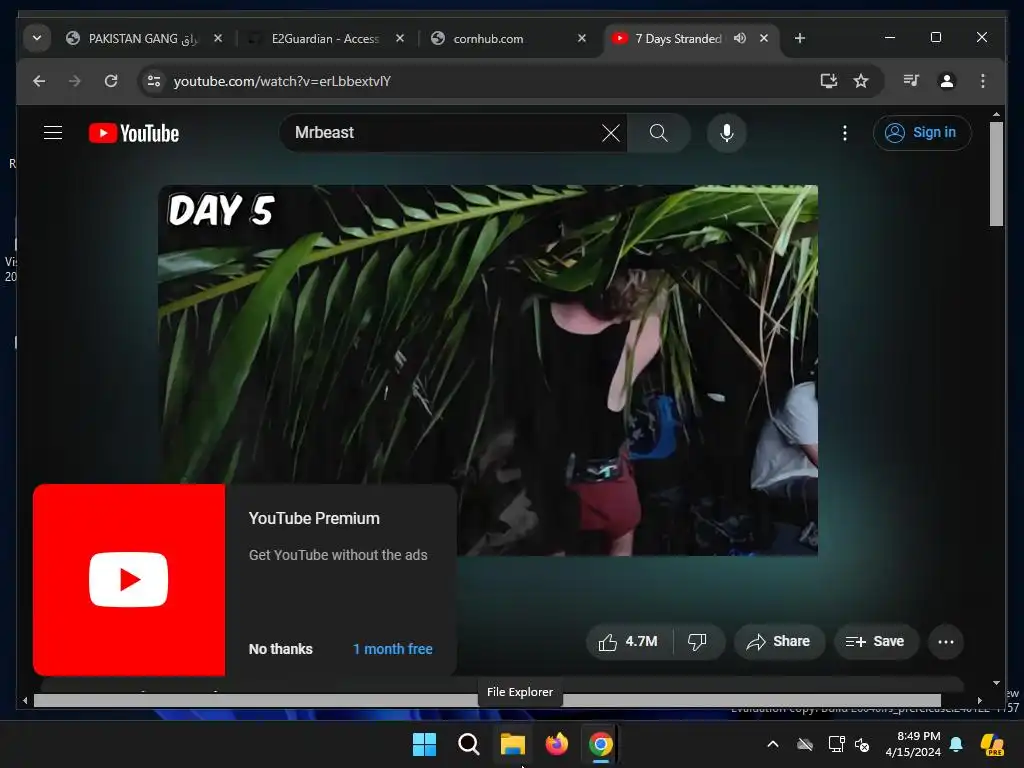Open the media controls icon in Chrome toolbar
The width and height of the screenshot is (1024, 768).
[911, 81]
